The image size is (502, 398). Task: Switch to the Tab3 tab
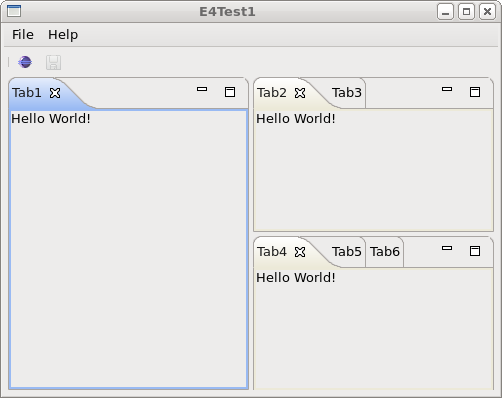(347, 93)
